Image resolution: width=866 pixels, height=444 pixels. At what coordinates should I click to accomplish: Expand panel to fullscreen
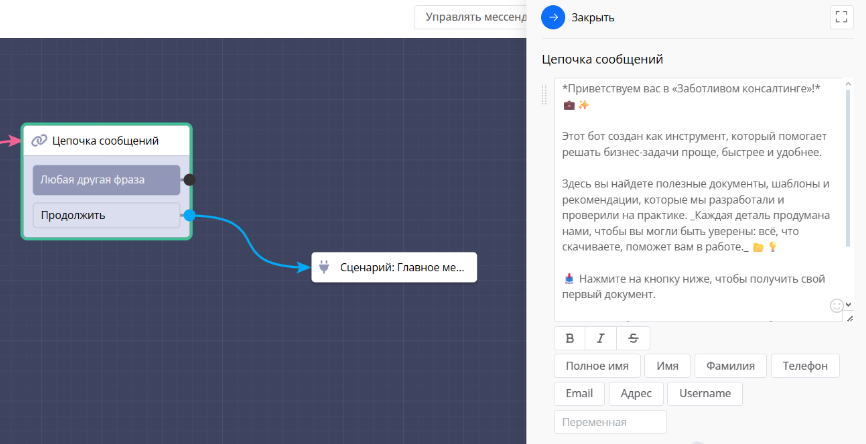pos(840,17)
